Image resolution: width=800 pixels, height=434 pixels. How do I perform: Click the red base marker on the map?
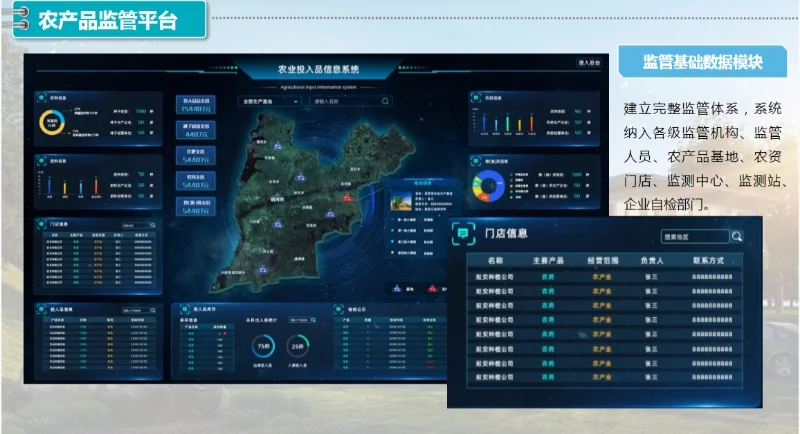tap(347, 197)
